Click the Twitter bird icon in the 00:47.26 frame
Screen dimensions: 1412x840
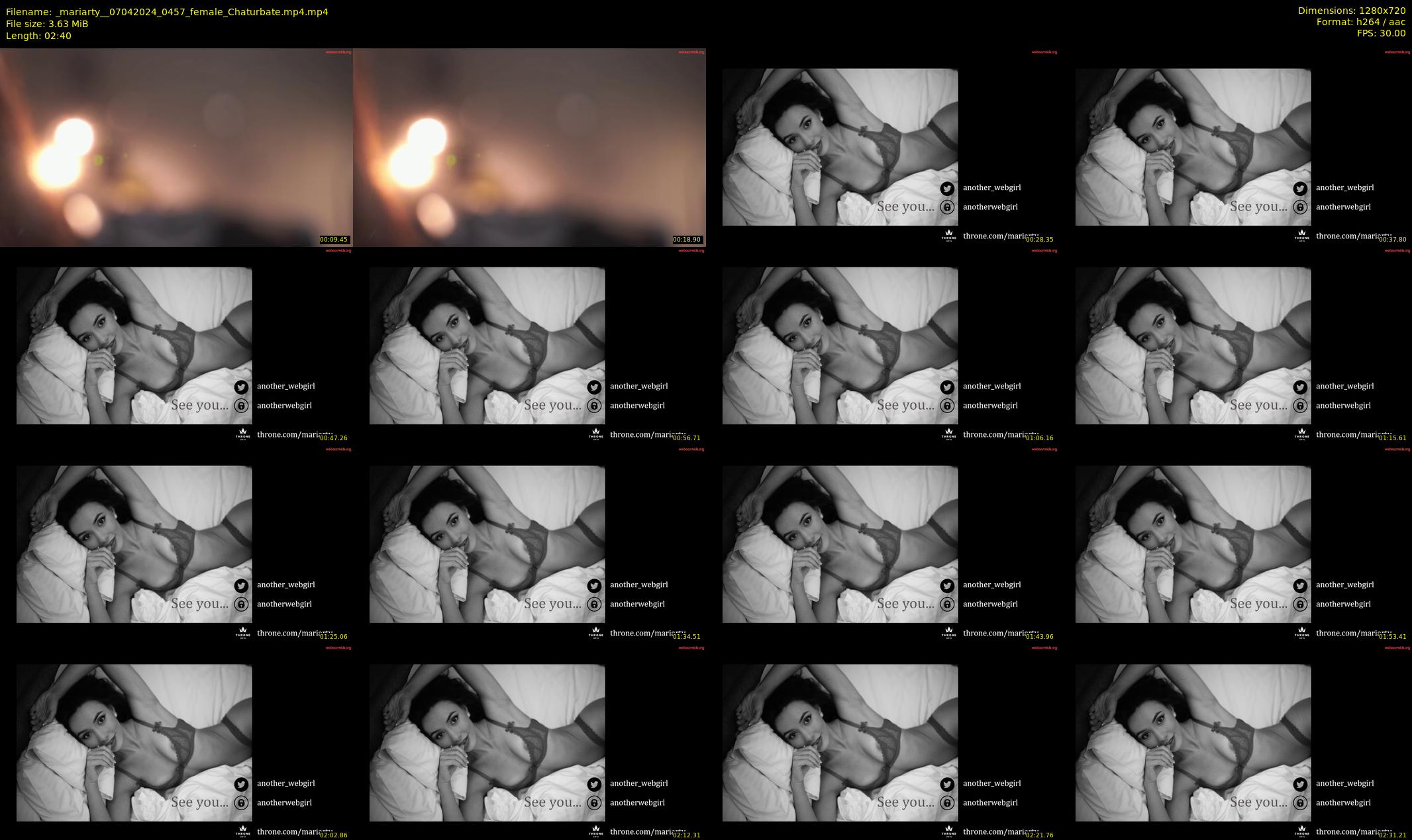(x=241, y=387)
